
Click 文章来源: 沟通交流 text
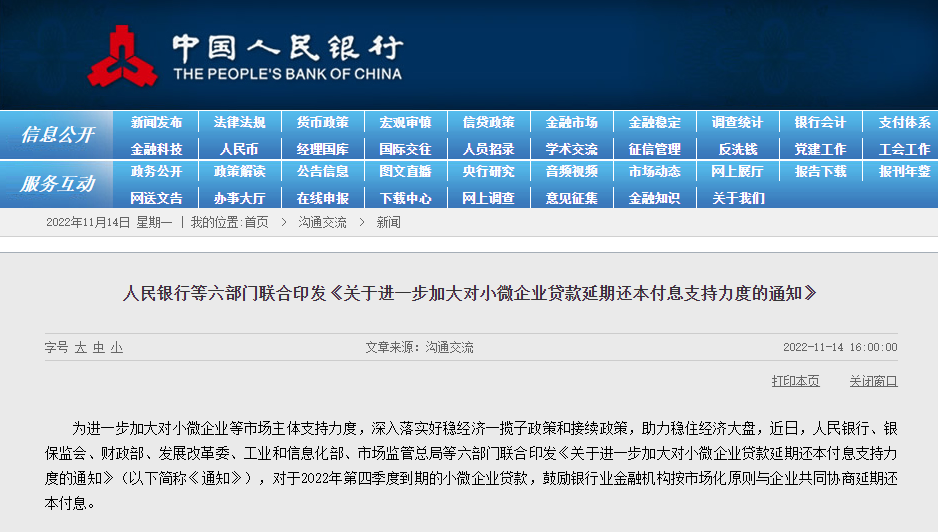point(419,348)
